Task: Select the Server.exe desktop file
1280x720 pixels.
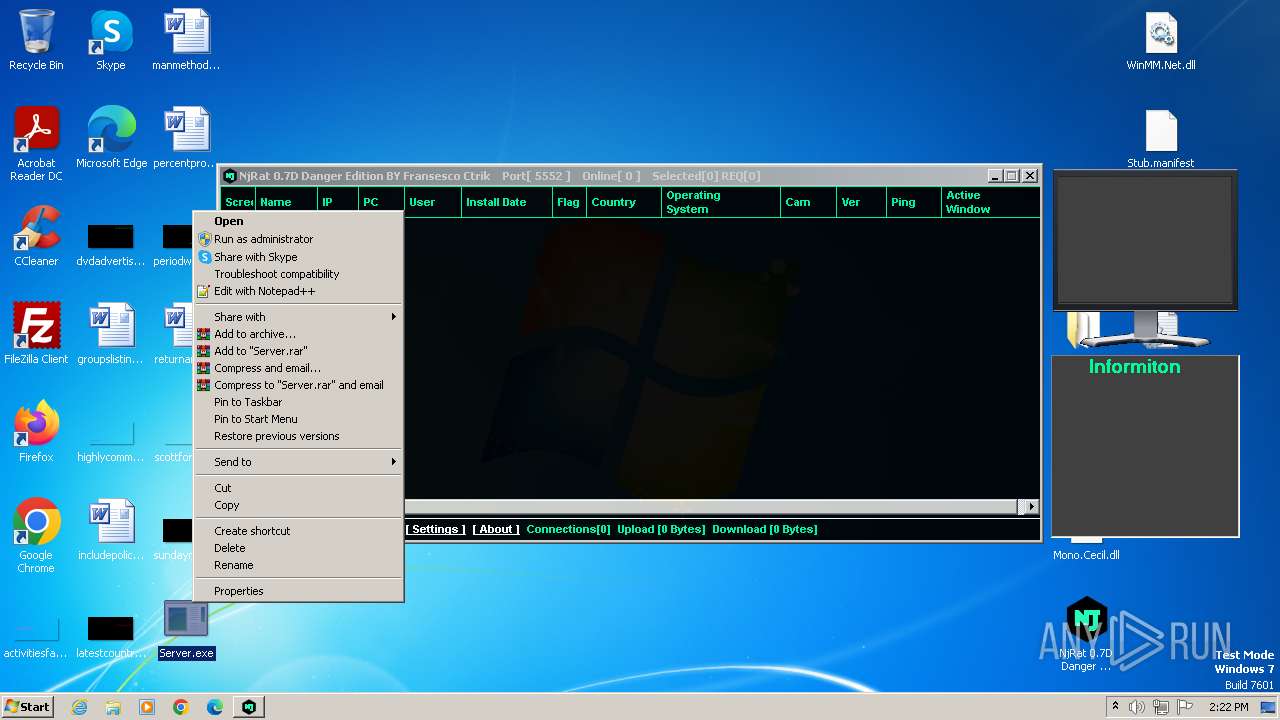Action: pos(186,628)
